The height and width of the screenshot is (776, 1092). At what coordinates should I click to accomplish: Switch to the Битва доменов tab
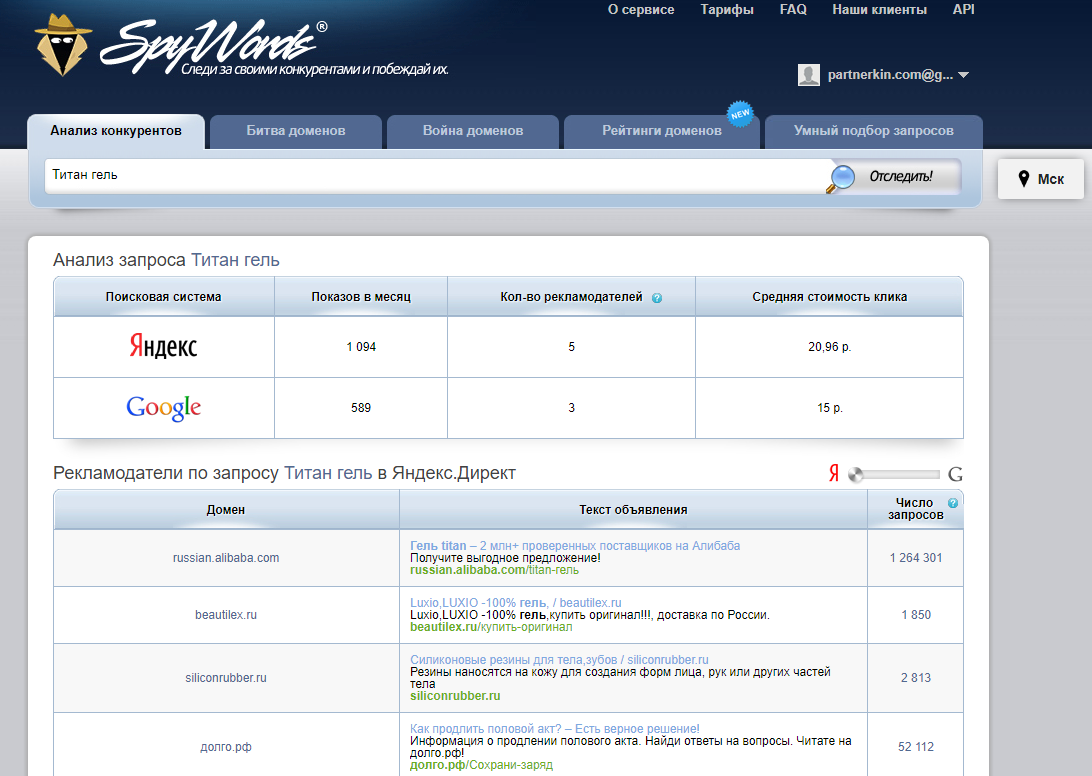point(295,131)
